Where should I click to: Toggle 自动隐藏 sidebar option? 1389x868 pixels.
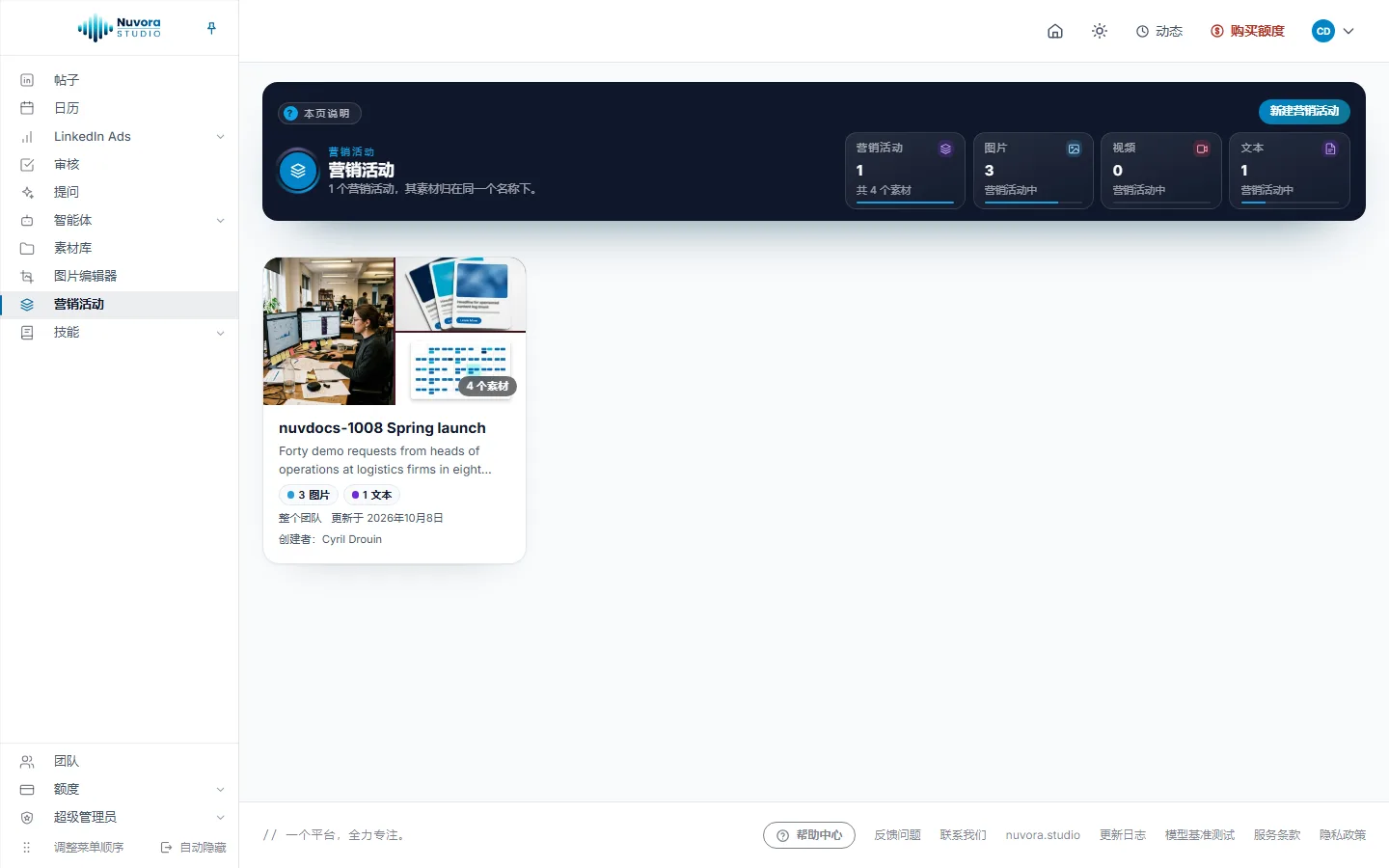pyautogui.click(x=193, y=847)
